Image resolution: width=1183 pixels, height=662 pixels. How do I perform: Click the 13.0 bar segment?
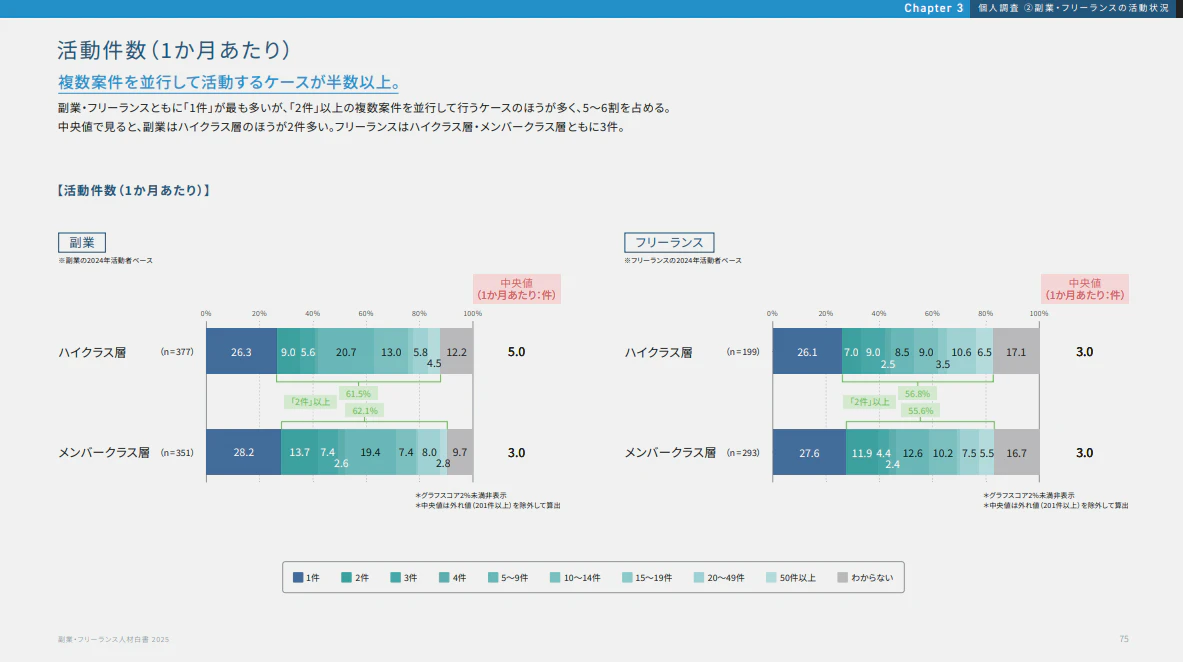[391, 351]
